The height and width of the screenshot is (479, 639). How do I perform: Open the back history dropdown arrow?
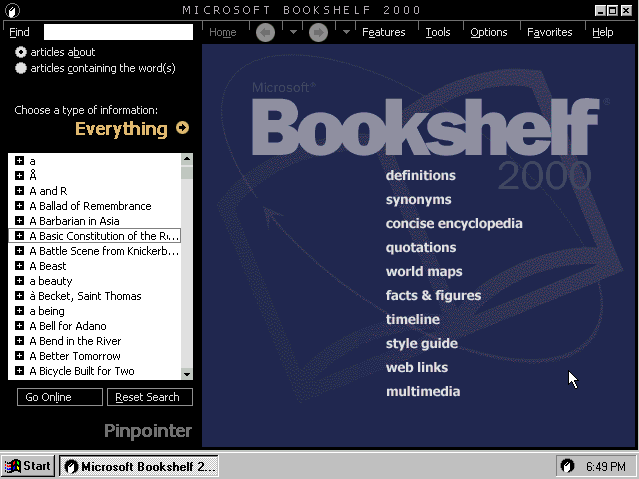(293, 32)
